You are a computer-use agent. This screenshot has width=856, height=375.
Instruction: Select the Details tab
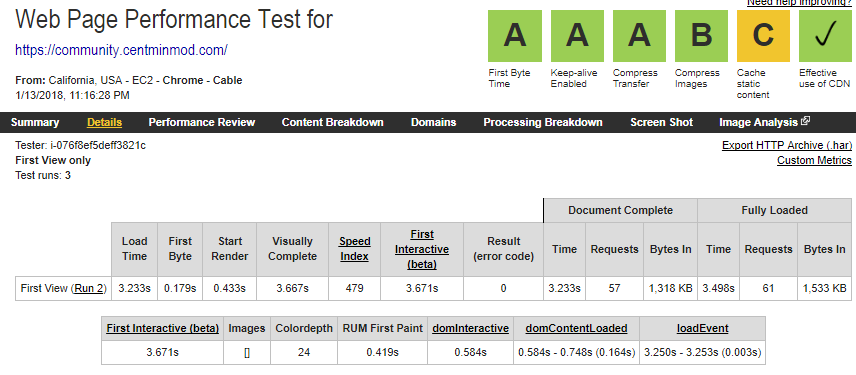pos(104,122)
